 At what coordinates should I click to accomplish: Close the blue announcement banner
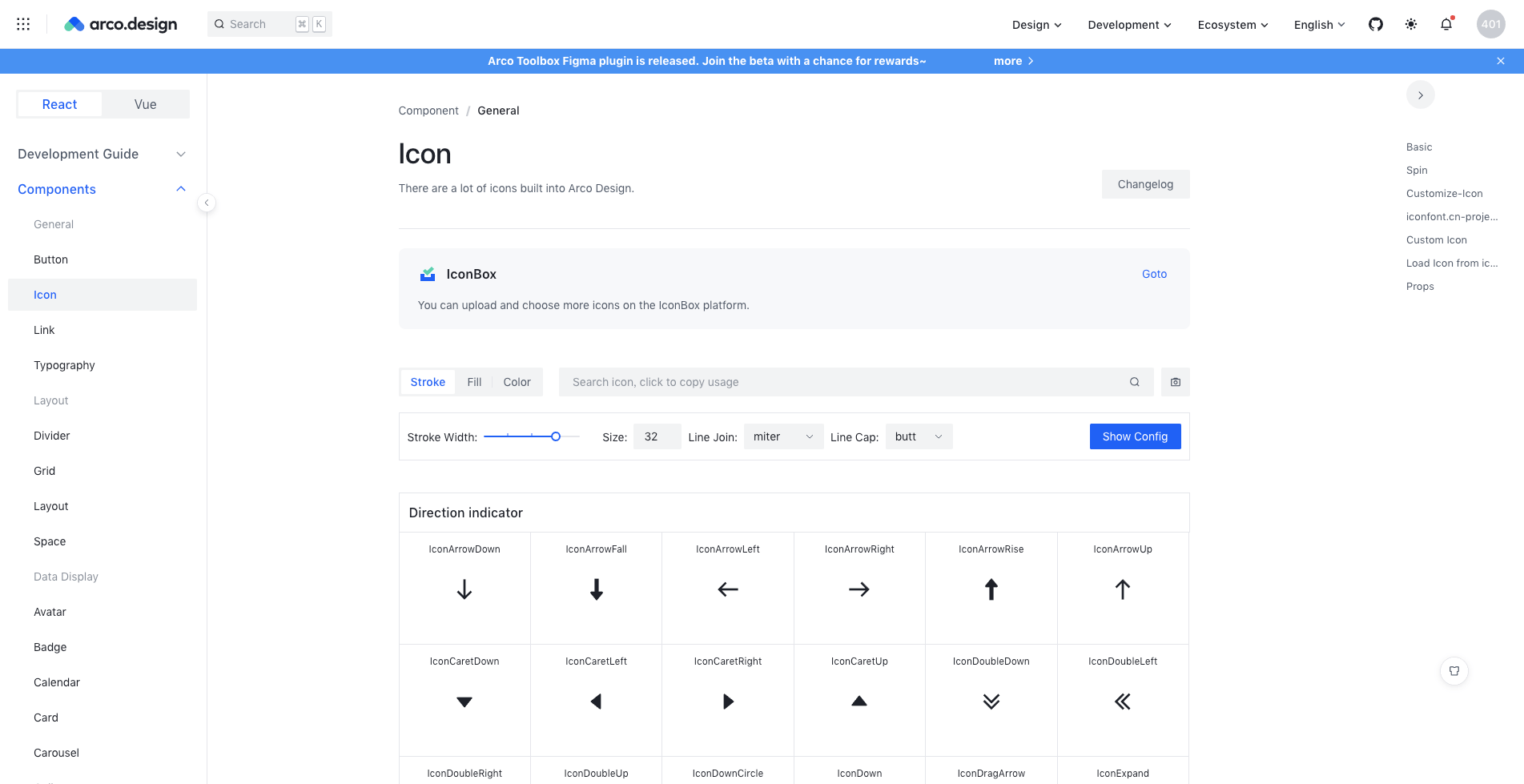[1501, 61]
